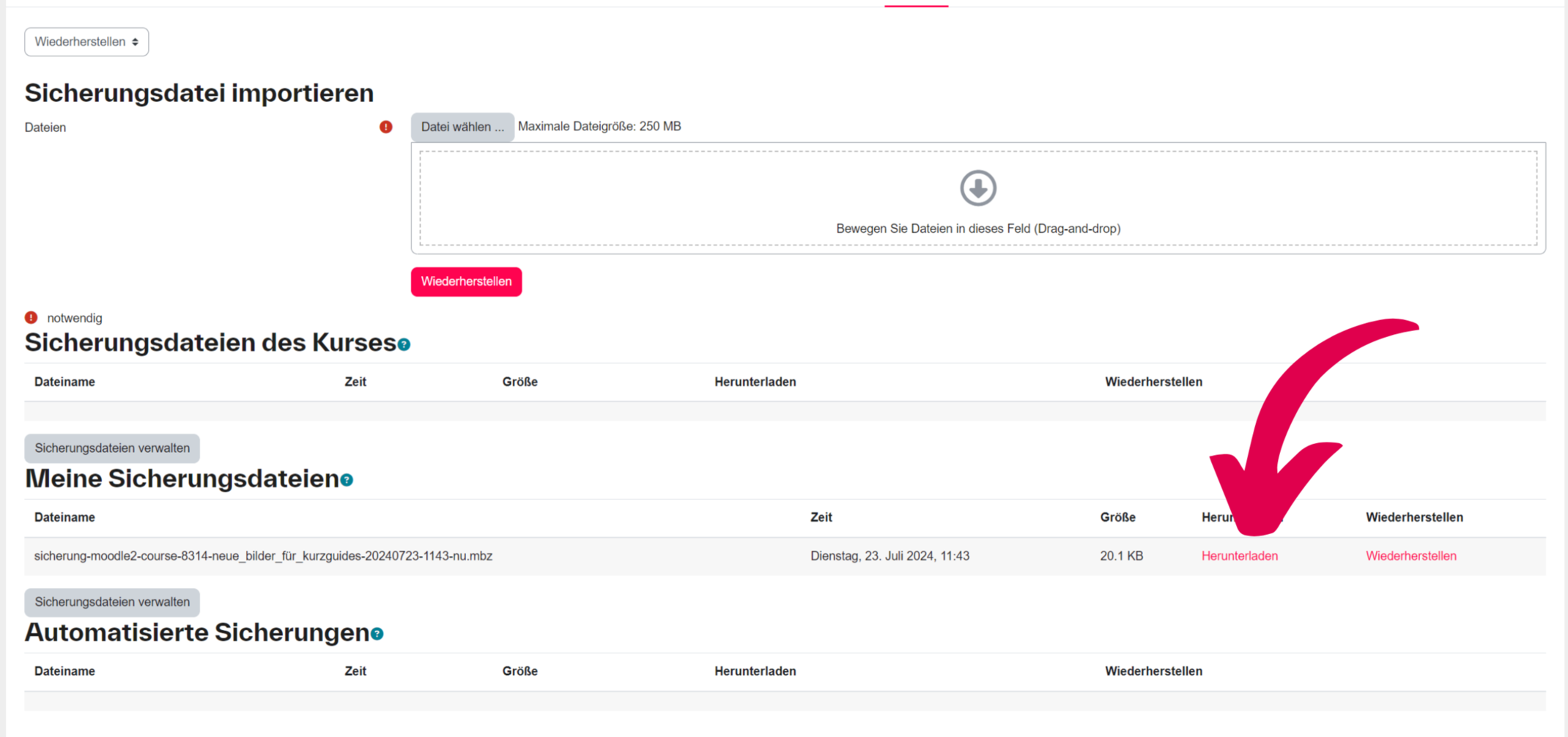Image resolution: width=1568 pixels, height=737 pixels.
Task: Click the red exclamation icon next to 'notwendig'
Action: click(x=31, y=317)
